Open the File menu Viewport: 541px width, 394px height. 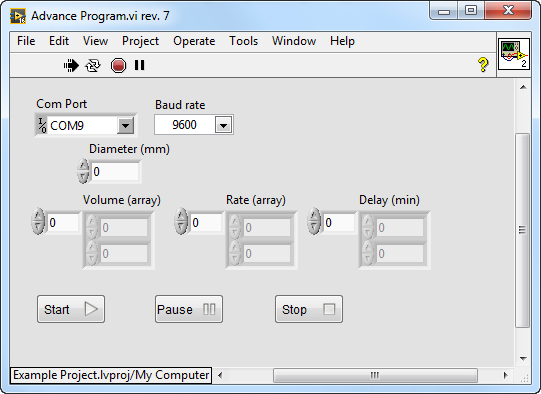pos(26,41)
